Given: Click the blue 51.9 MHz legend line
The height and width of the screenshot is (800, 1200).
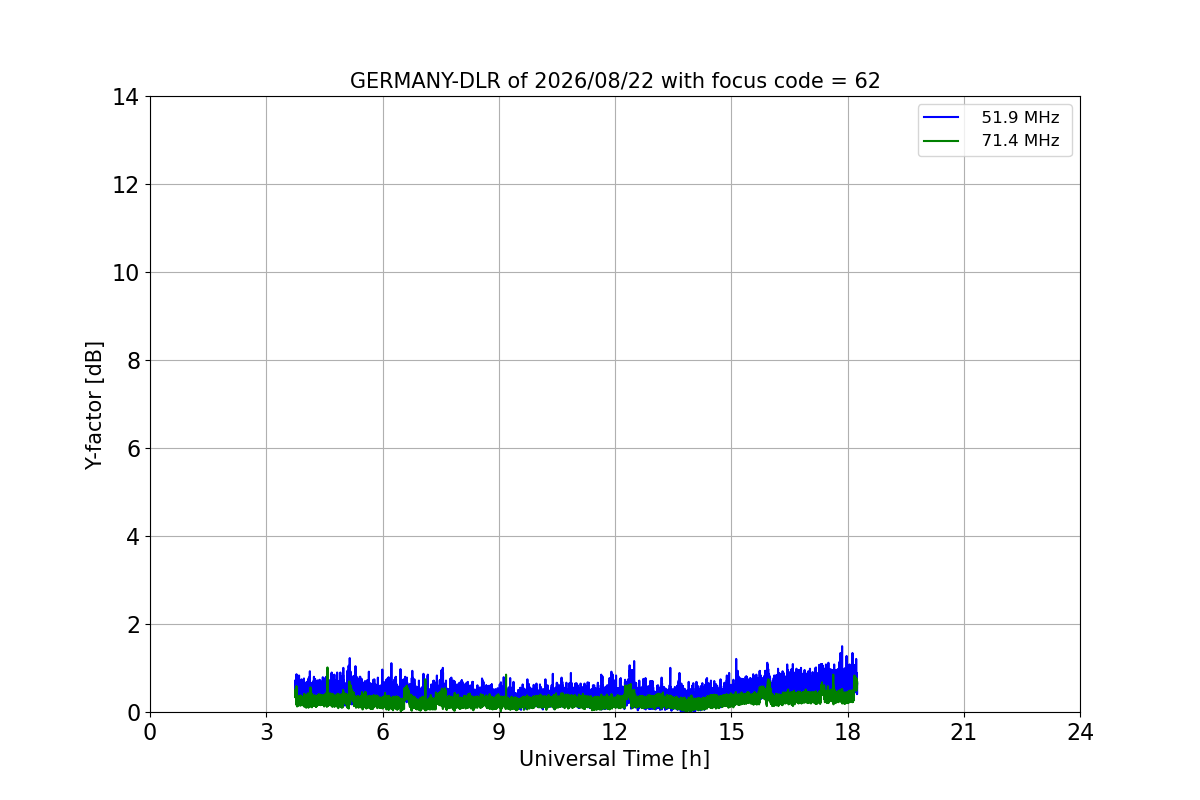Looking at the screenshot, I should [x=941, y=118].
